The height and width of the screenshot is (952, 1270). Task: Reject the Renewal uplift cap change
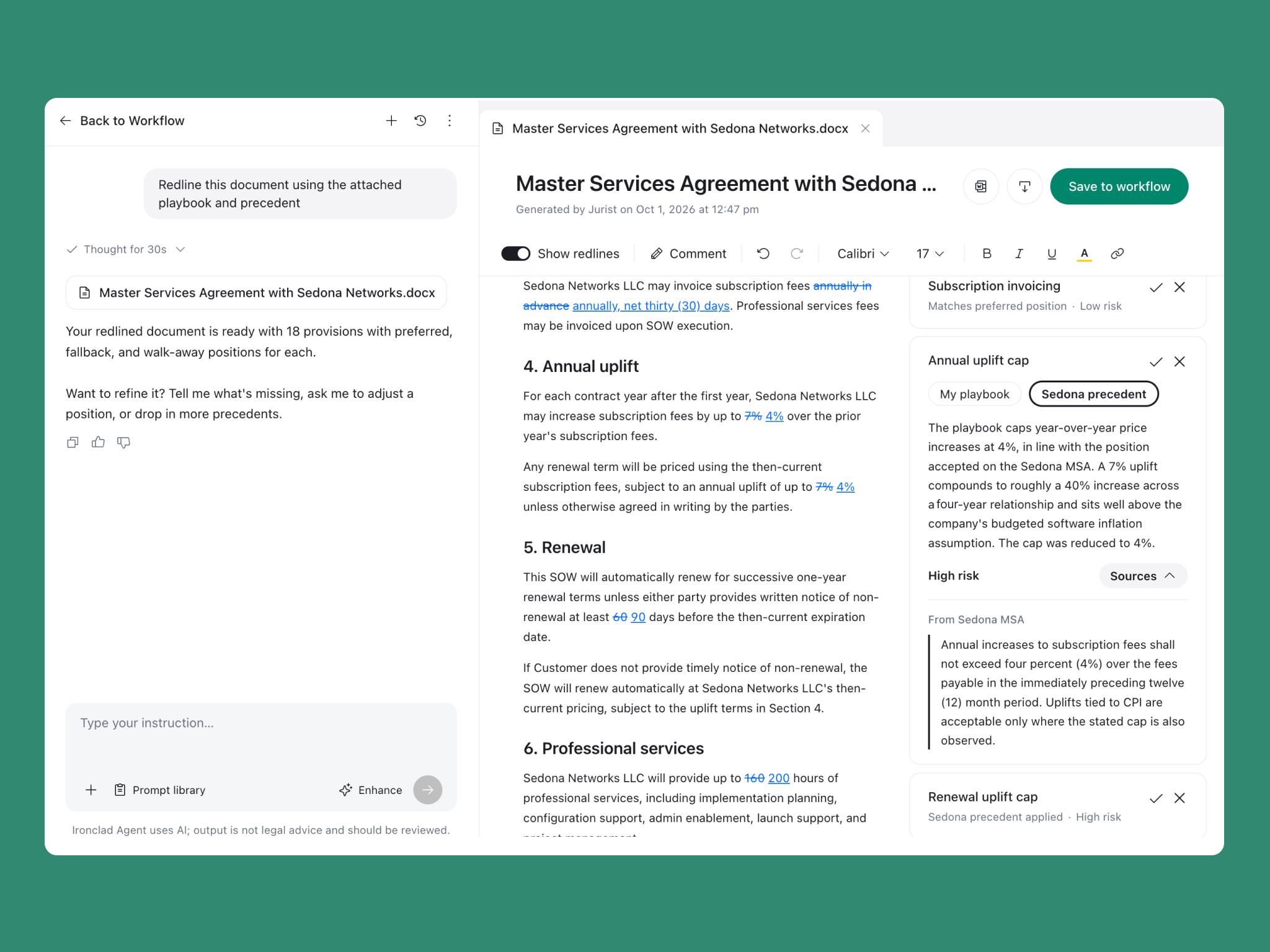pyautogui.click(x=1179, y=798)
